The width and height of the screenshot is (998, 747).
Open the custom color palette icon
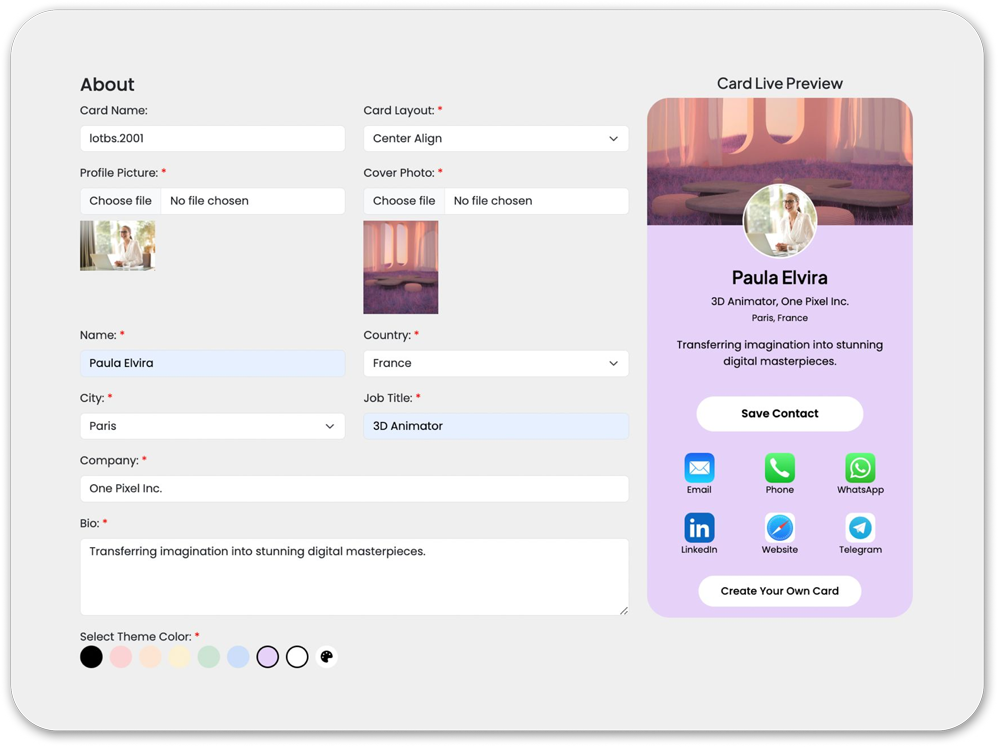[x=327, y=657]
